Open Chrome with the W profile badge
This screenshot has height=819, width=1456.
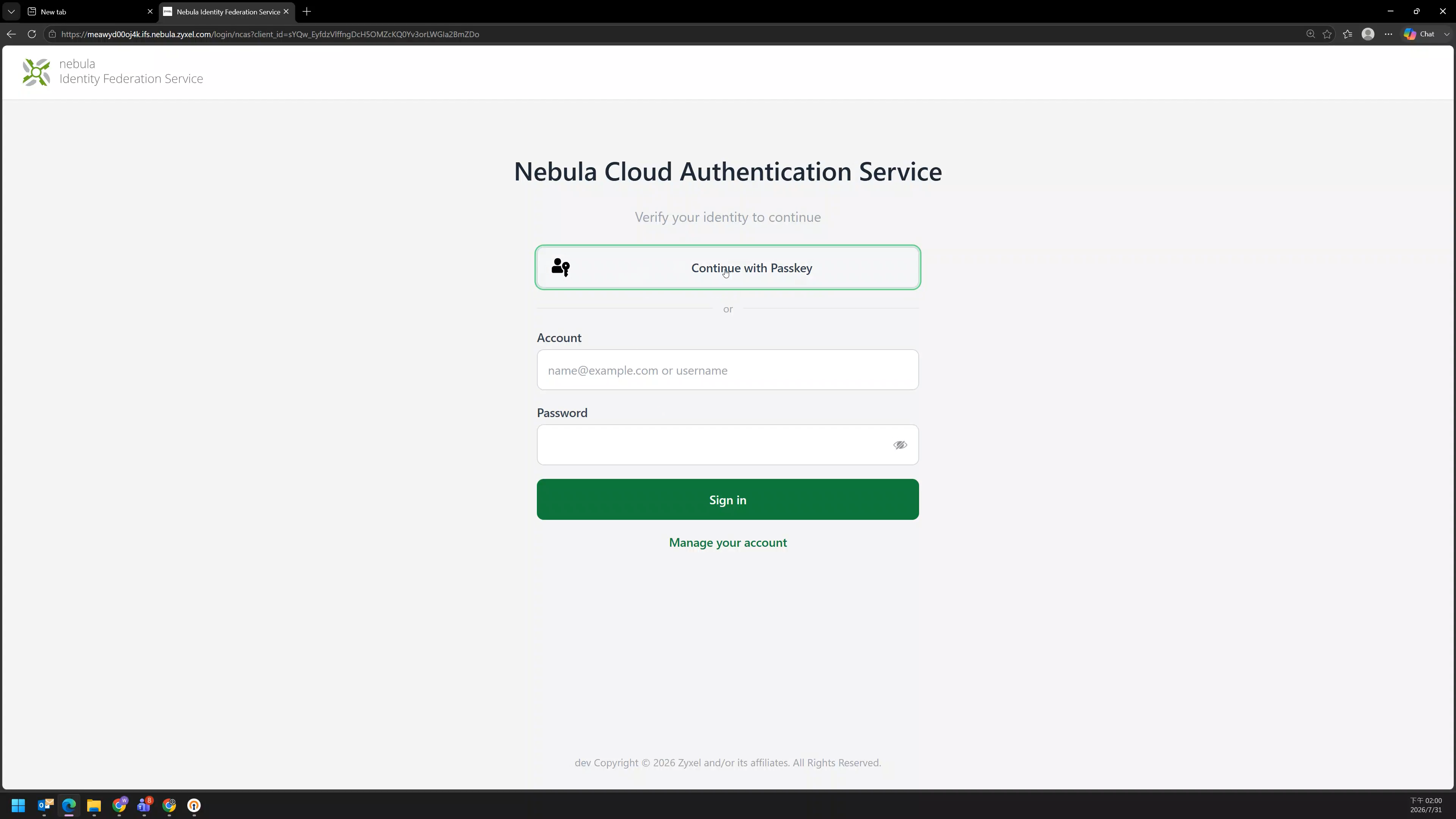click(119, 805)
